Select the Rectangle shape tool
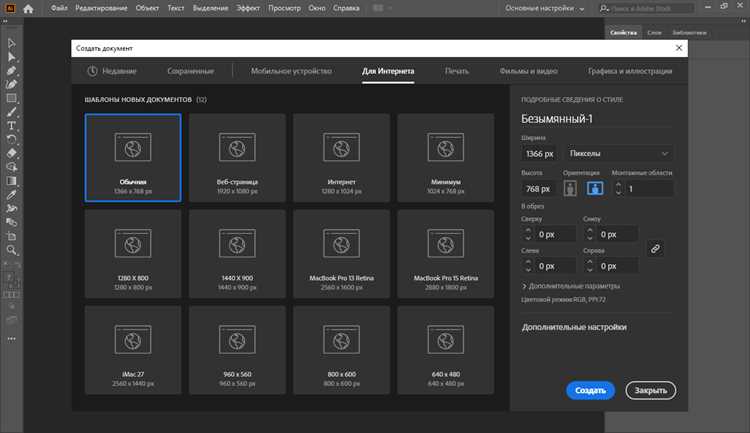The width and height of the screenshot is (750, 433). coord(11,98)
